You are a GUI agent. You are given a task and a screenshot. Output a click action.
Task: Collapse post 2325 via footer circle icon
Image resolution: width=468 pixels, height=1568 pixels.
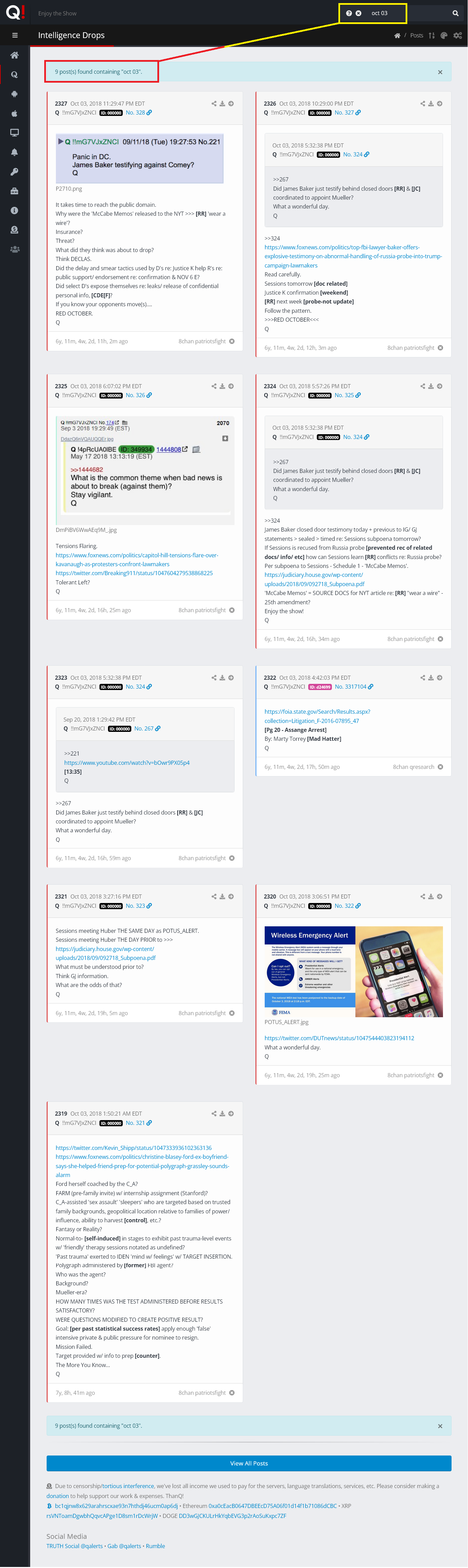[232, 610]
